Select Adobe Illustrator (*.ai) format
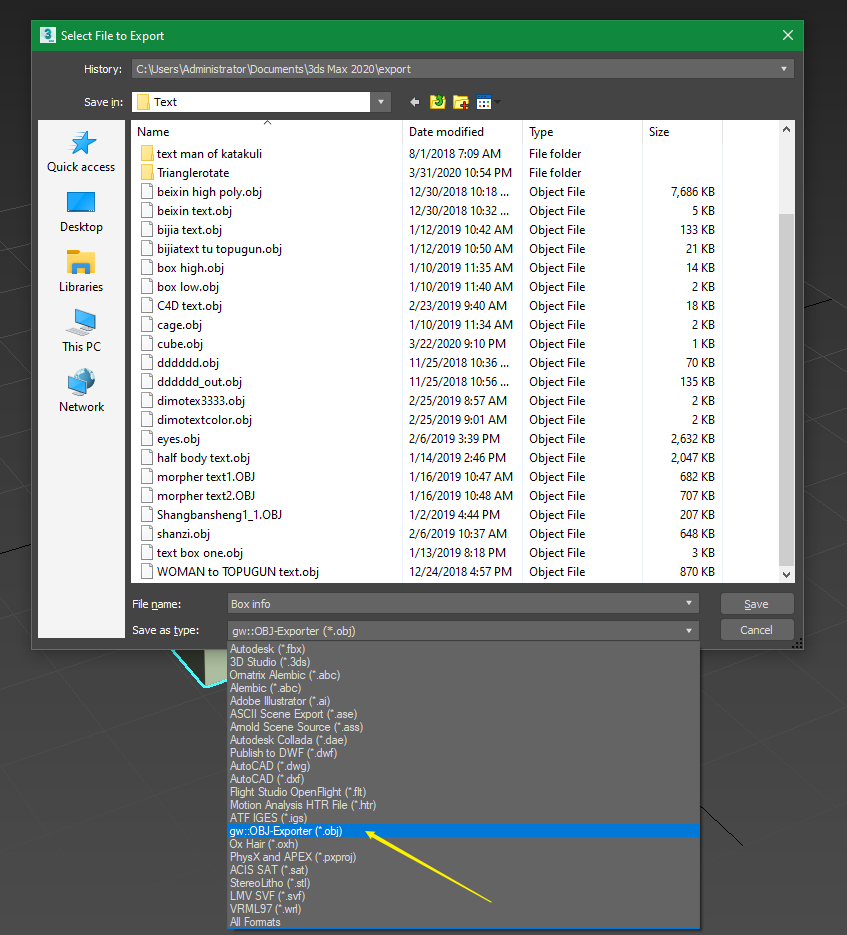Viewport: 847px width, 935px height. [280, 701]
